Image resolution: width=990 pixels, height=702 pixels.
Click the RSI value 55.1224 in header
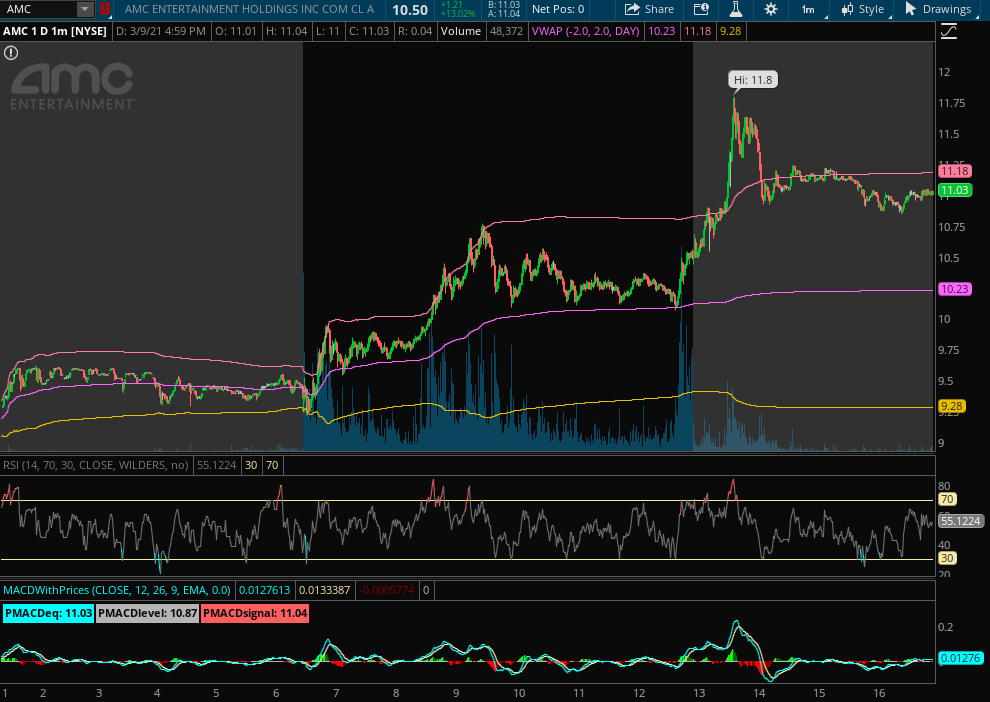click(217, 465)
